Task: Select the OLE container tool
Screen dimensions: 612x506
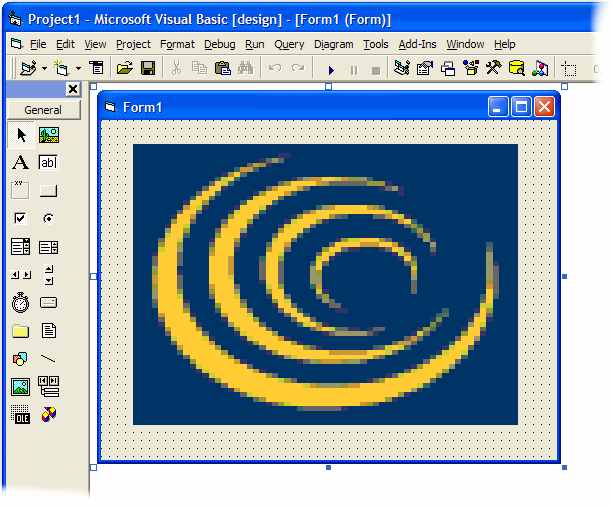Action: [x=20, y=415]
